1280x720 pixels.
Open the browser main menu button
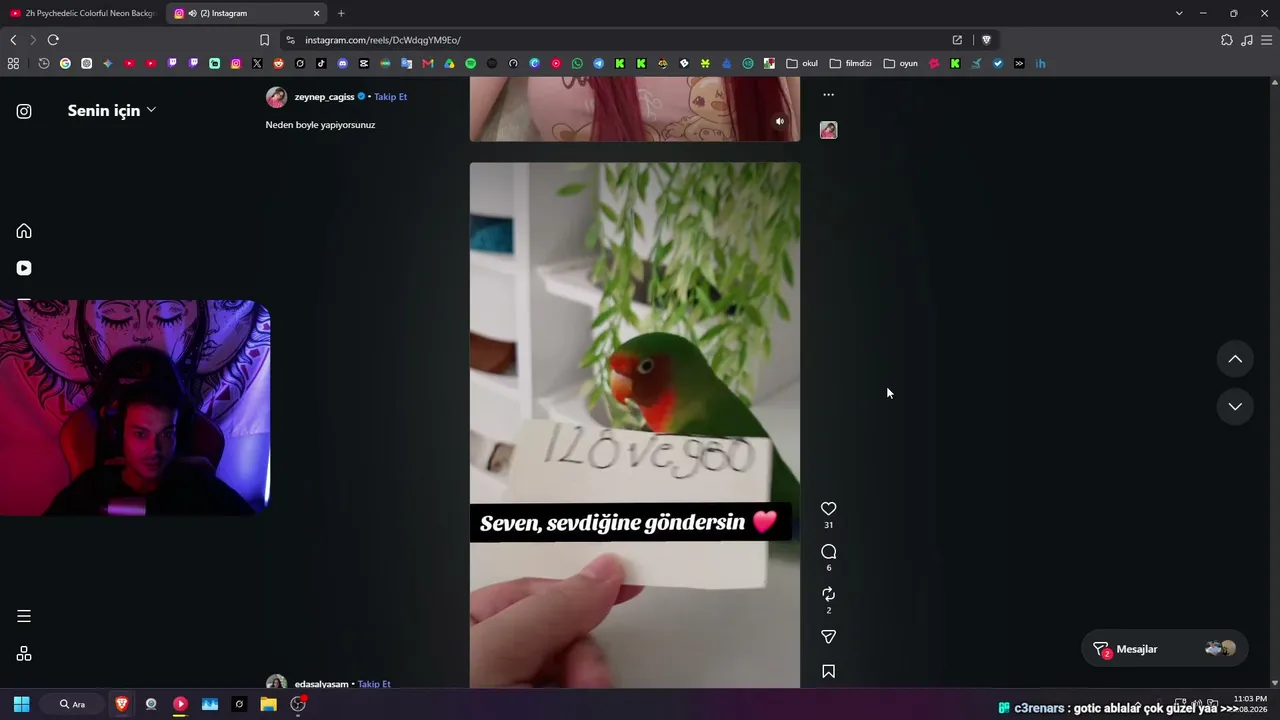pos(1267,40)
